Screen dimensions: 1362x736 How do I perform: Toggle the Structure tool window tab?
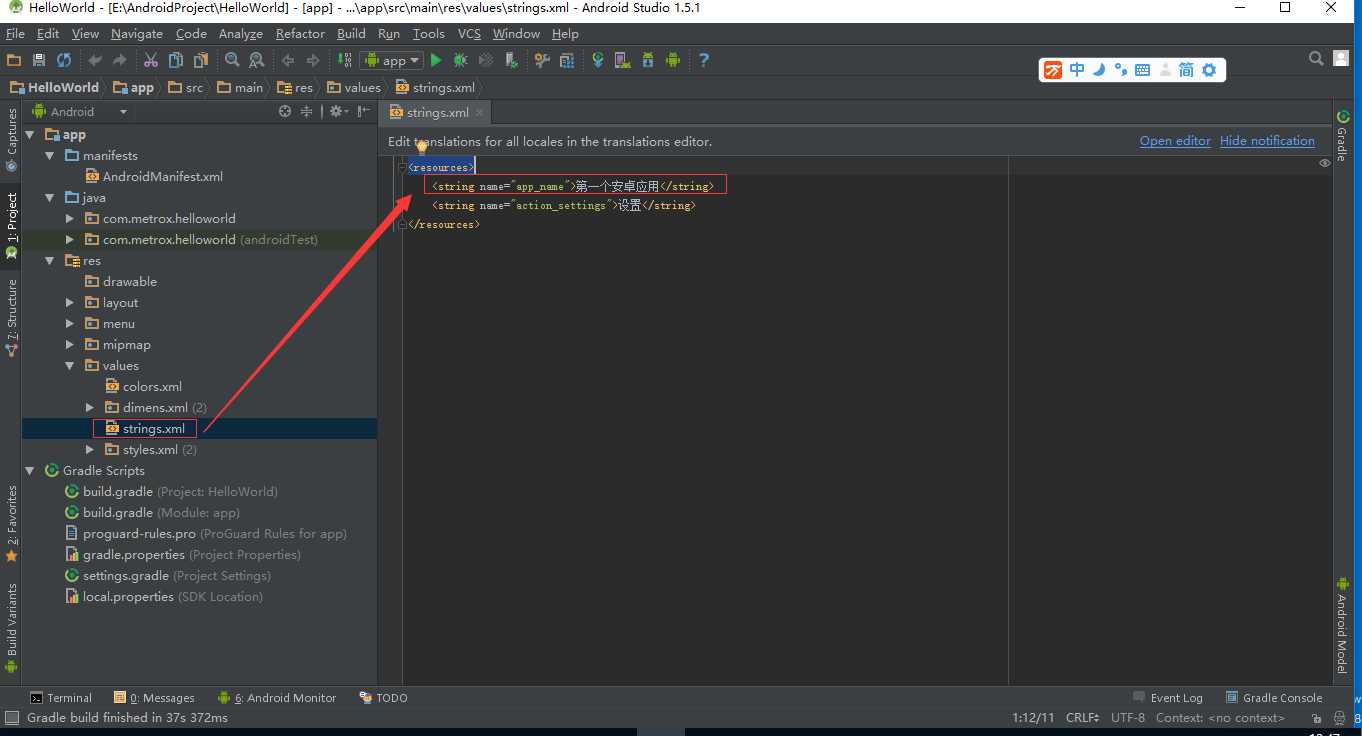pos(11,318)
